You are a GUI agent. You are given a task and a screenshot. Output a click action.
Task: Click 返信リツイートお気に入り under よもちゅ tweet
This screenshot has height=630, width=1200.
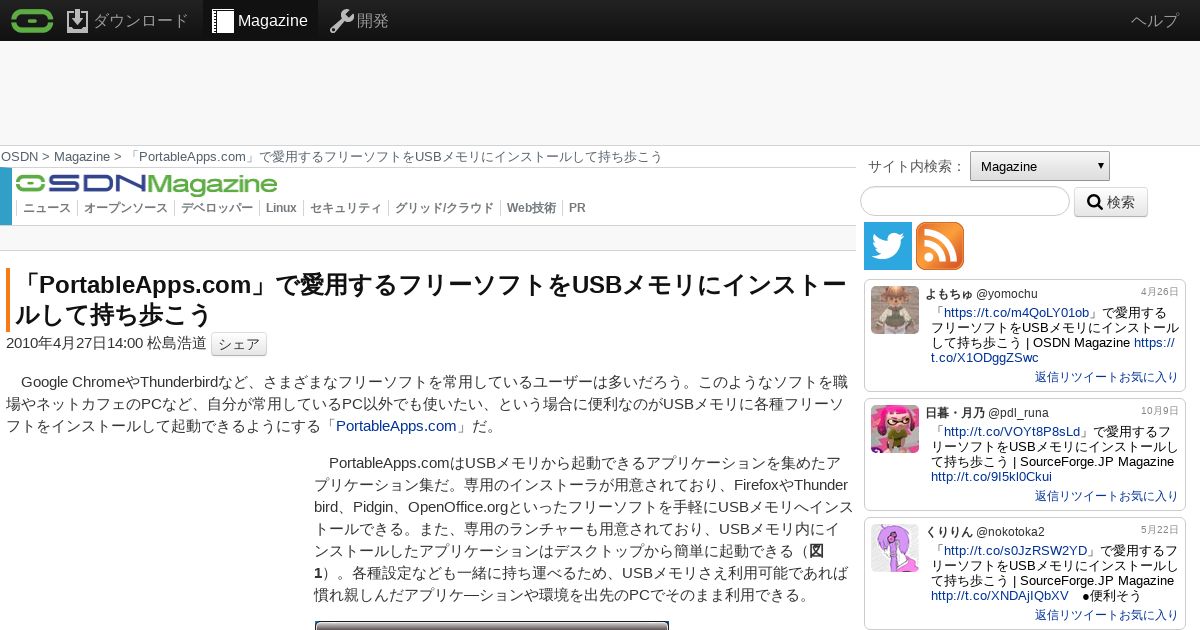[1107, 377]
